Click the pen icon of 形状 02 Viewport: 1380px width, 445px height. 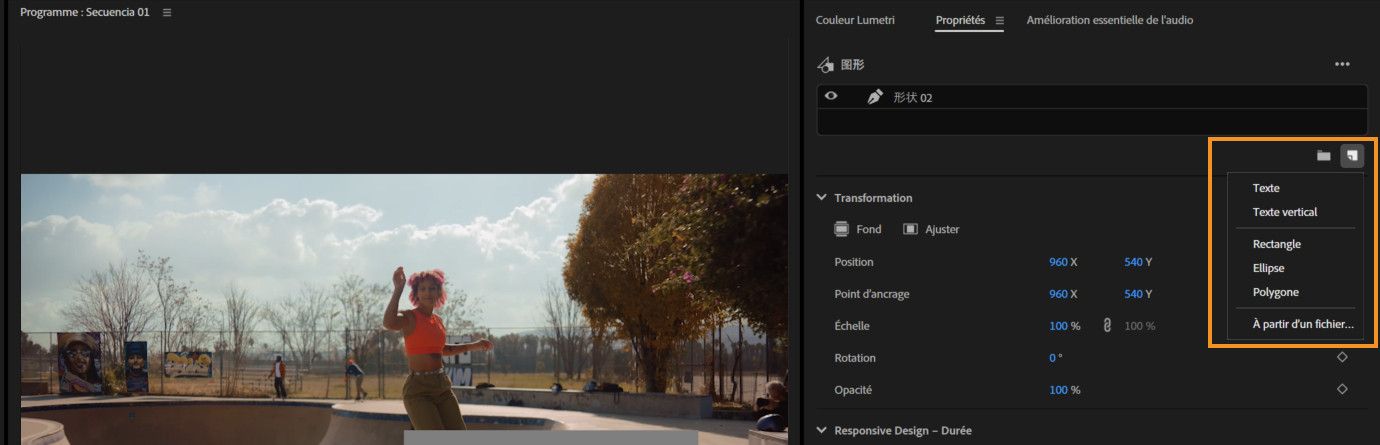pyautogui.click(x=875, y=97)
